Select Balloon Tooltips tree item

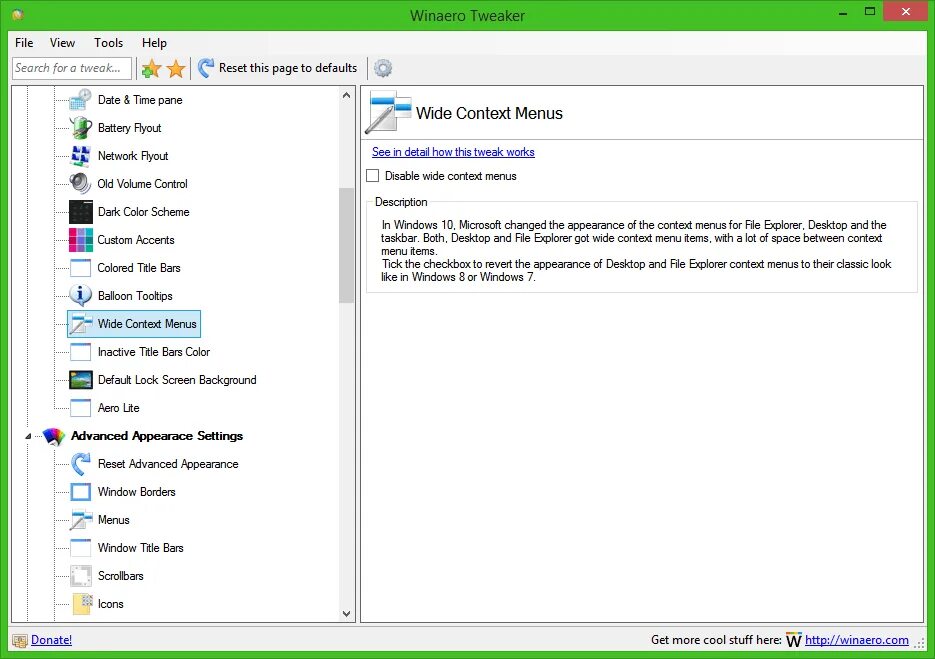click(135, 296)
